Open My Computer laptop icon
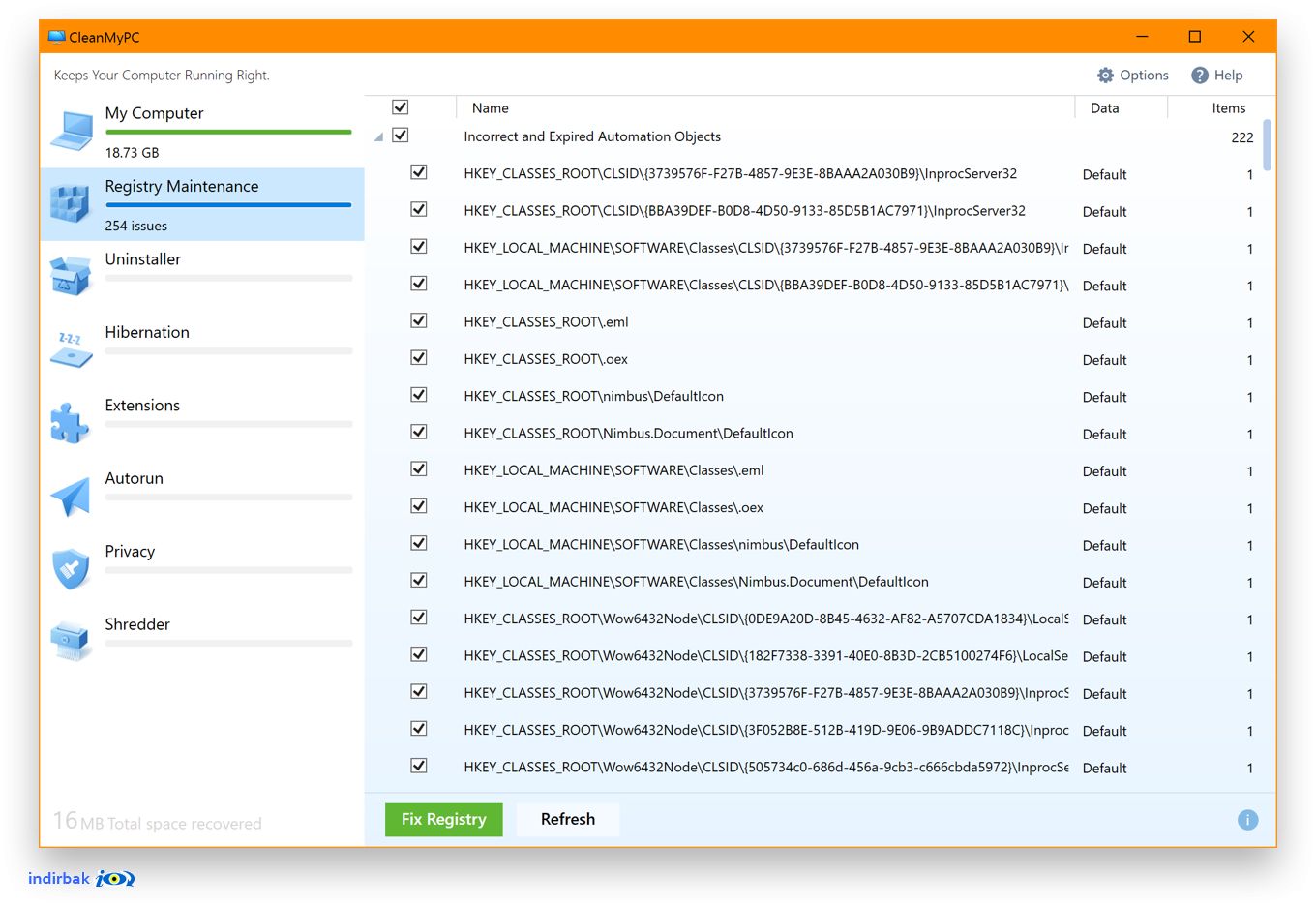Viewport: 1316px width, 906px height. [71, 132]
